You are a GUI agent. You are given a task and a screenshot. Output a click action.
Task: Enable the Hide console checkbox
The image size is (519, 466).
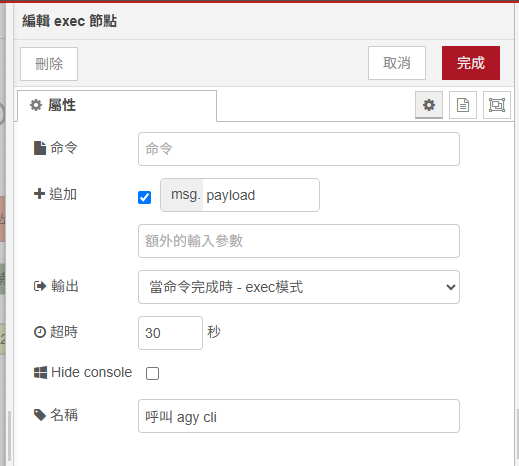pos(152,373)
